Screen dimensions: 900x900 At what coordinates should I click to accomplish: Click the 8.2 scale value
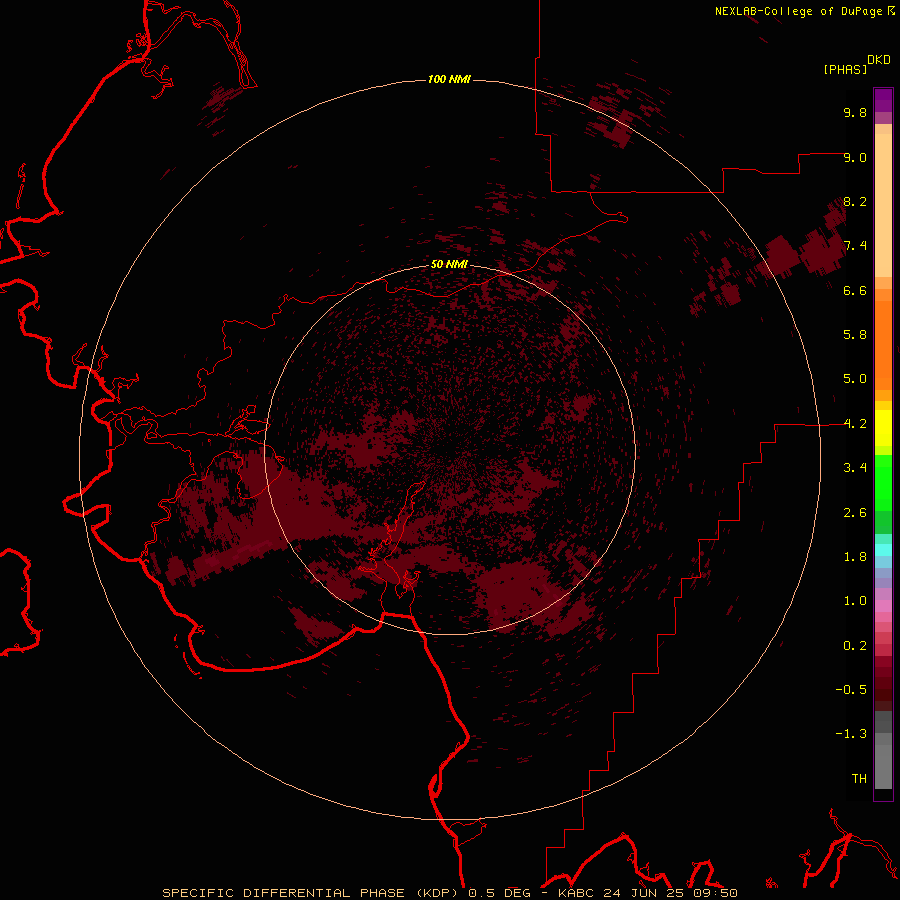(x=855, y=201)
